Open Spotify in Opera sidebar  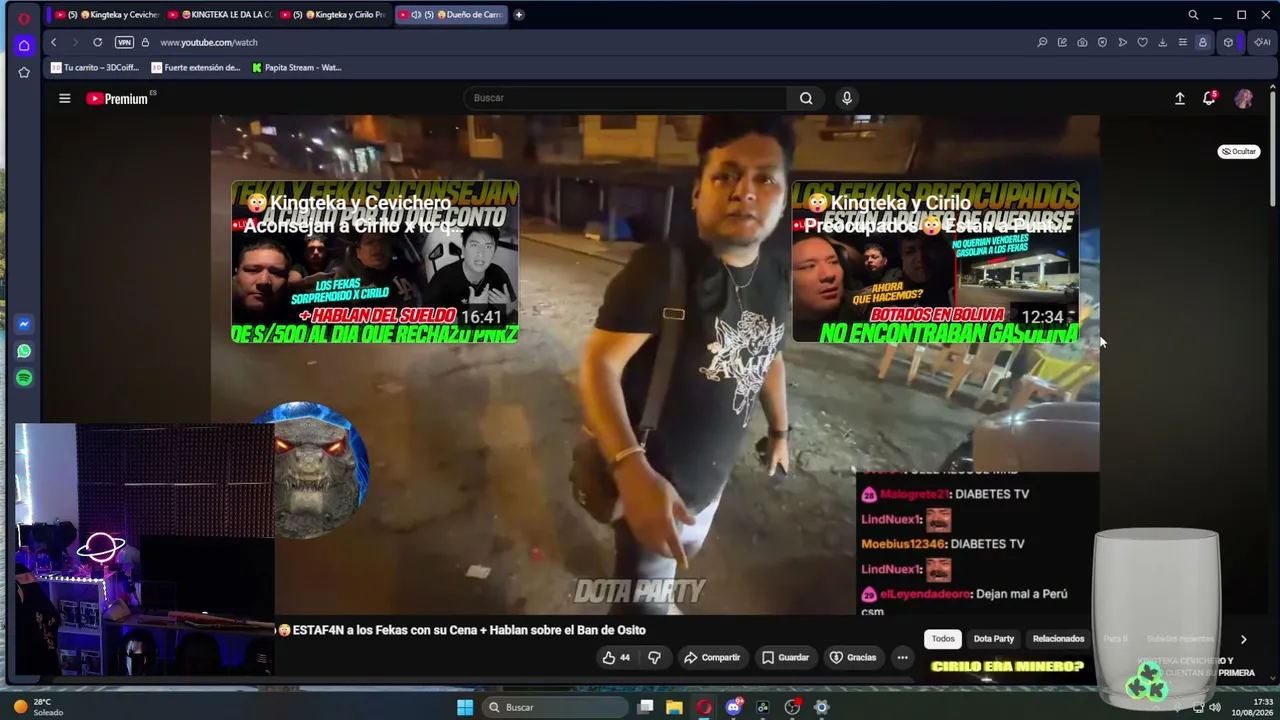(24, 378)
